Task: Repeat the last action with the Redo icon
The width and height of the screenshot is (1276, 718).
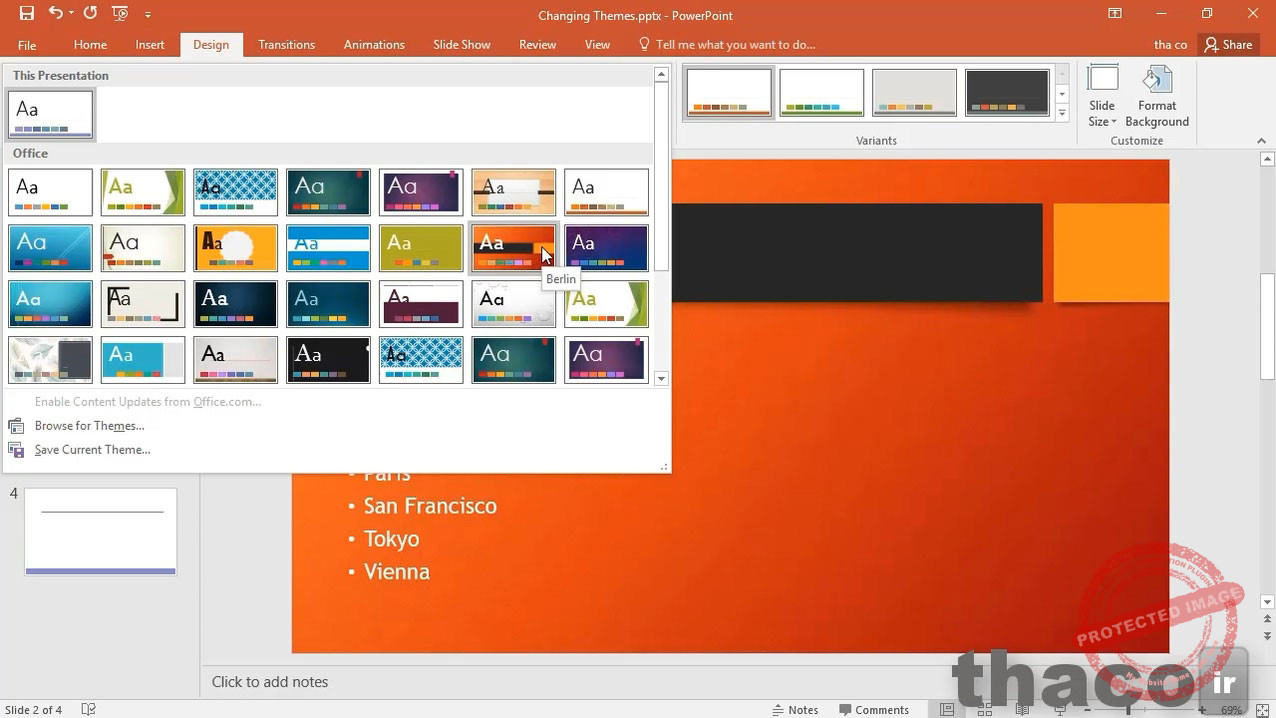Action: [x=90, y=14]
